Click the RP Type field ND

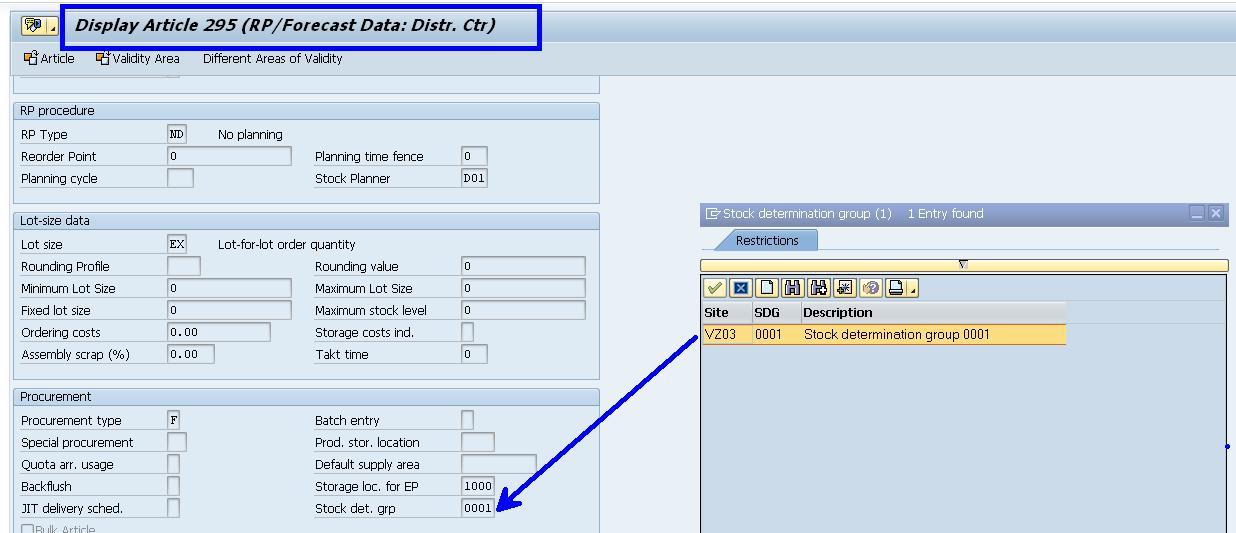coord(177,134)
